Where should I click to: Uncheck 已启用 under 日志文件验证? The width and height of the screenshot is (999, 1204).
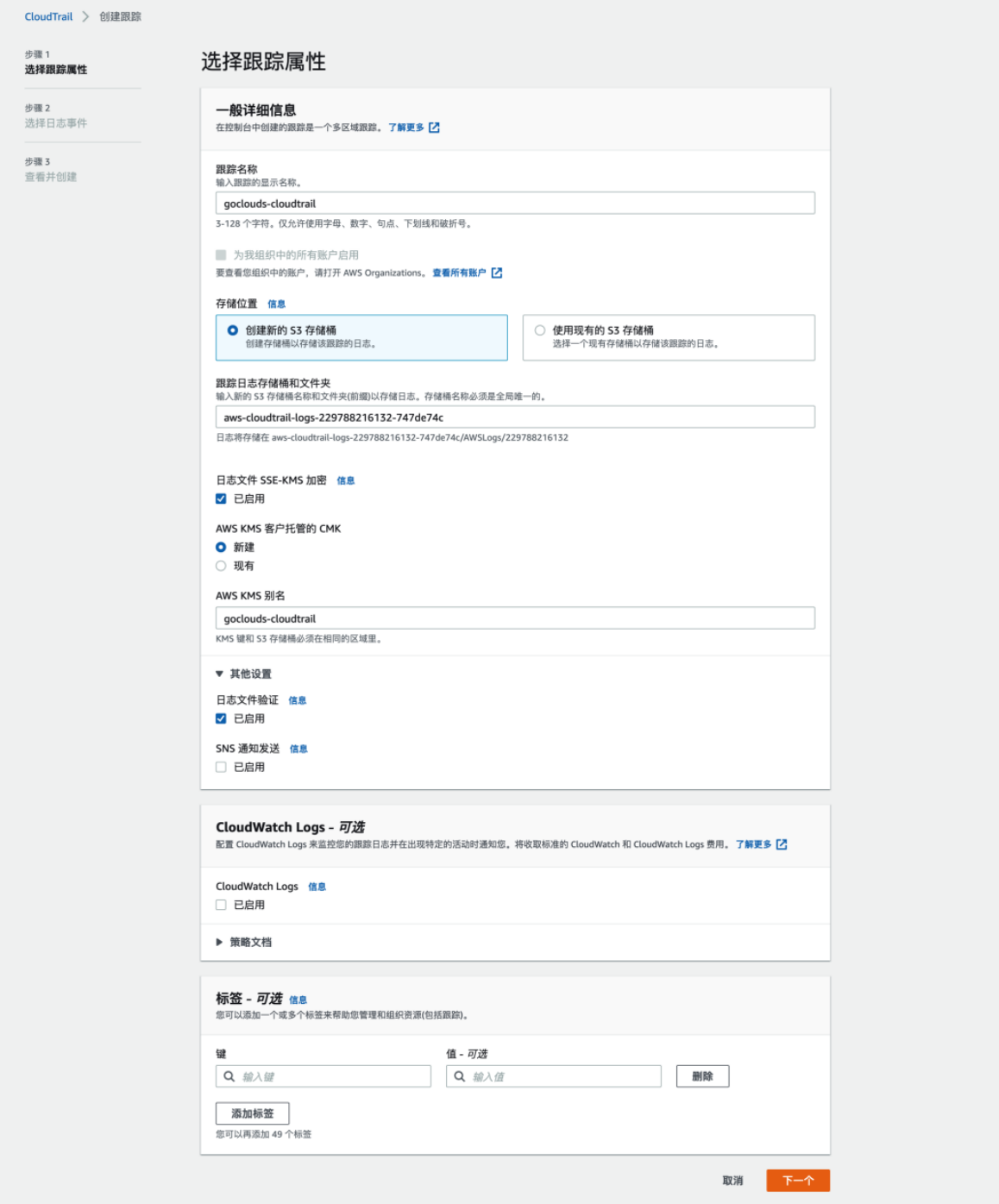[221, 718]
